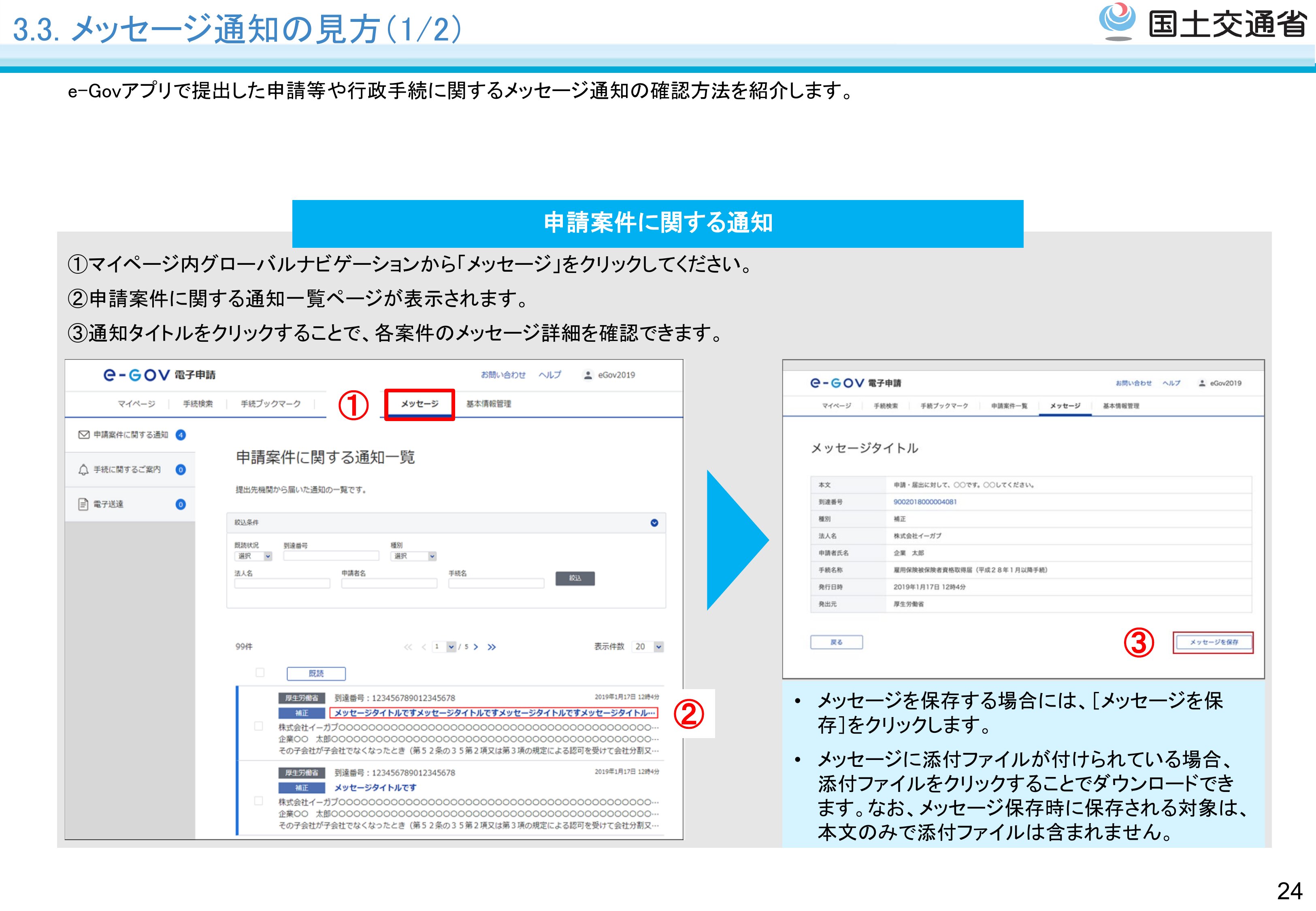The width and height of the screenshot is (1316, 911).
Task: Open the red-outlined long message title link
Action: pos(494,713)
